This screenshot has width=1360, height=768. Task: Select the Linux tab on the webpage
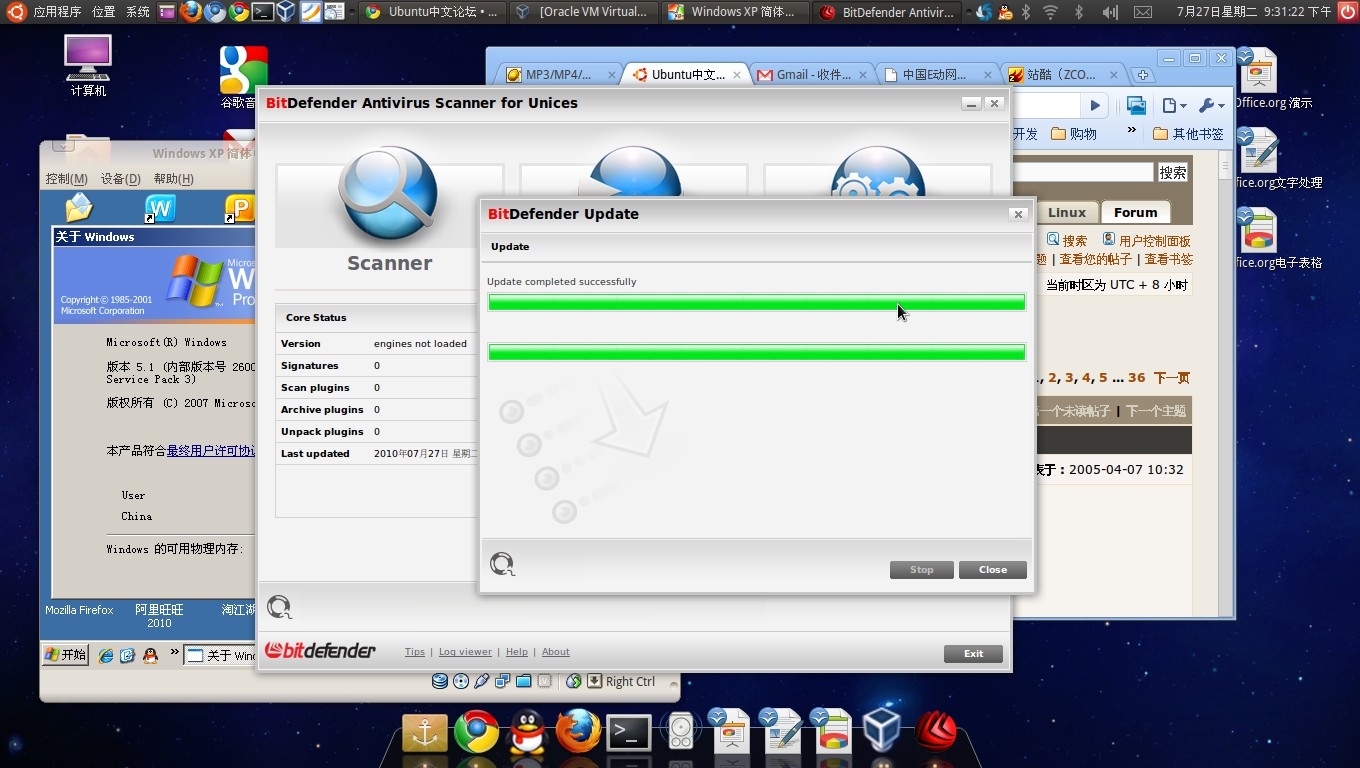point(1066,212)
